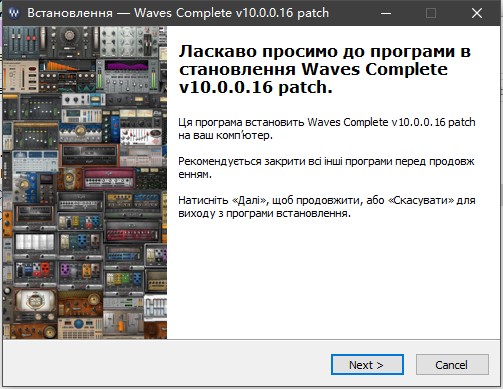Click the 'Ласкаво просимо' welcome heading

(325, 69)
